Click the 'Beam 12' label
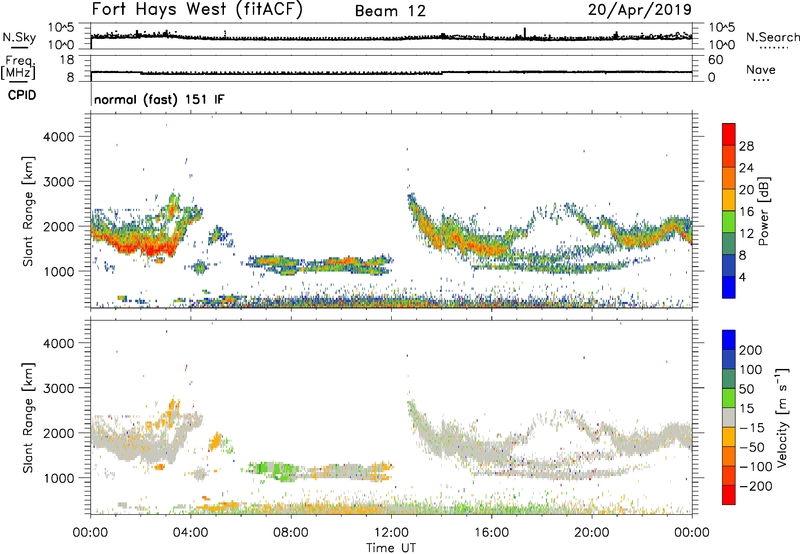The height and width of the screenshot is (554, 800). coord(390,11)
